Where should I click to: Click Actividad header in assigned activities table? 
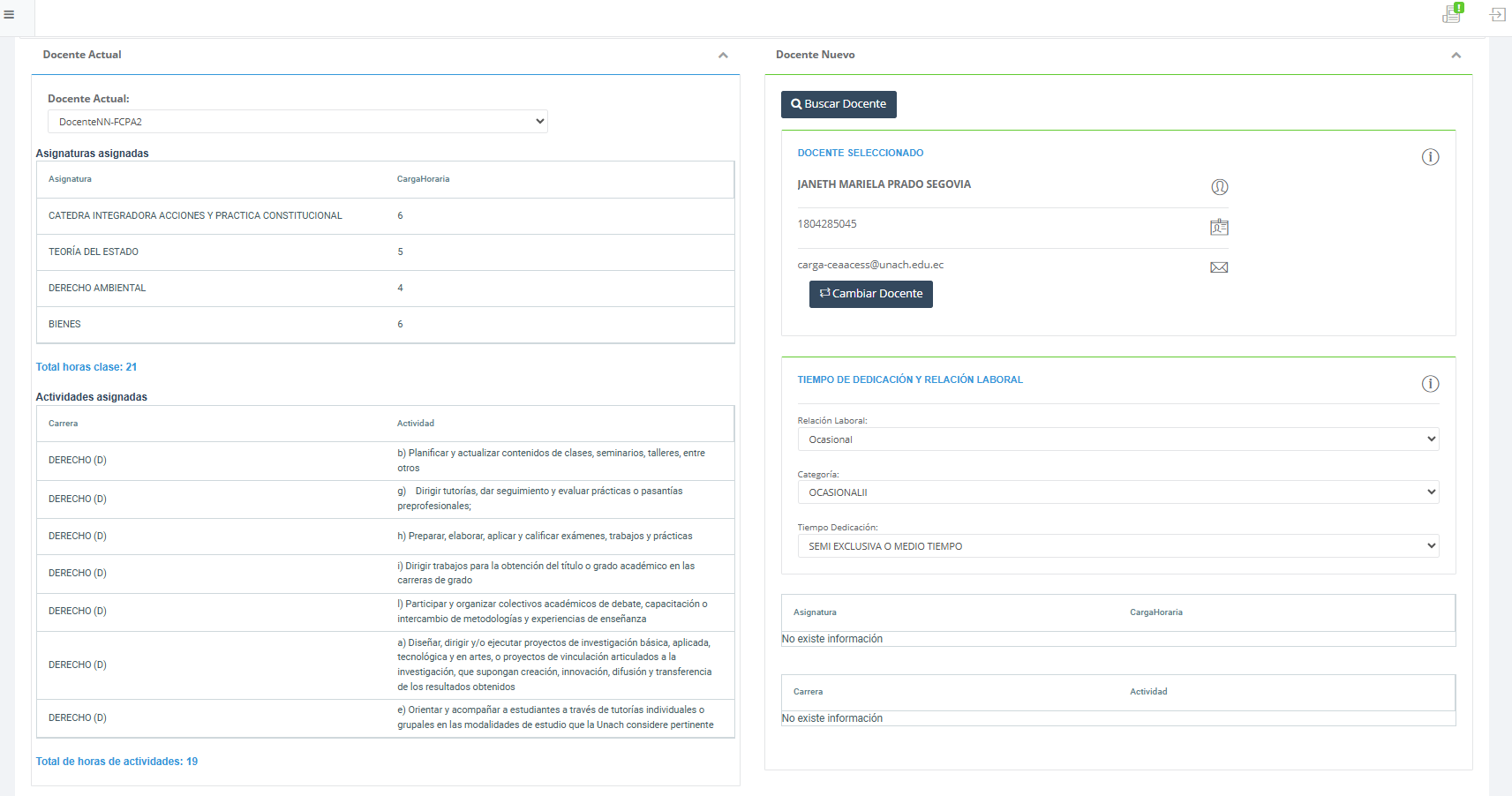point(416,424)
